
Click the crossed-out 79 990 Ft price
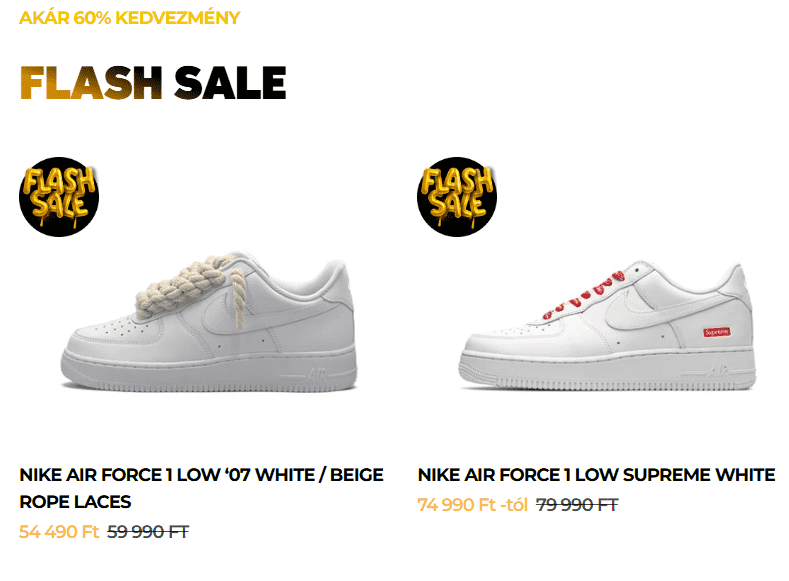(x=577, y=505)
